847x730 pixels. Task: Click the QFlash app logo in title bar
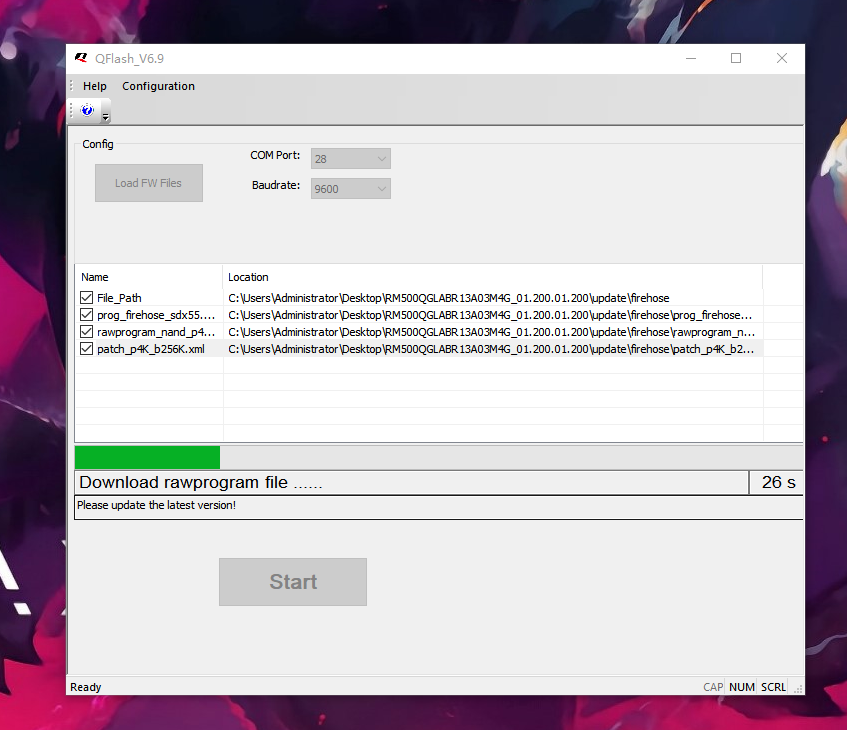(82, 58)
